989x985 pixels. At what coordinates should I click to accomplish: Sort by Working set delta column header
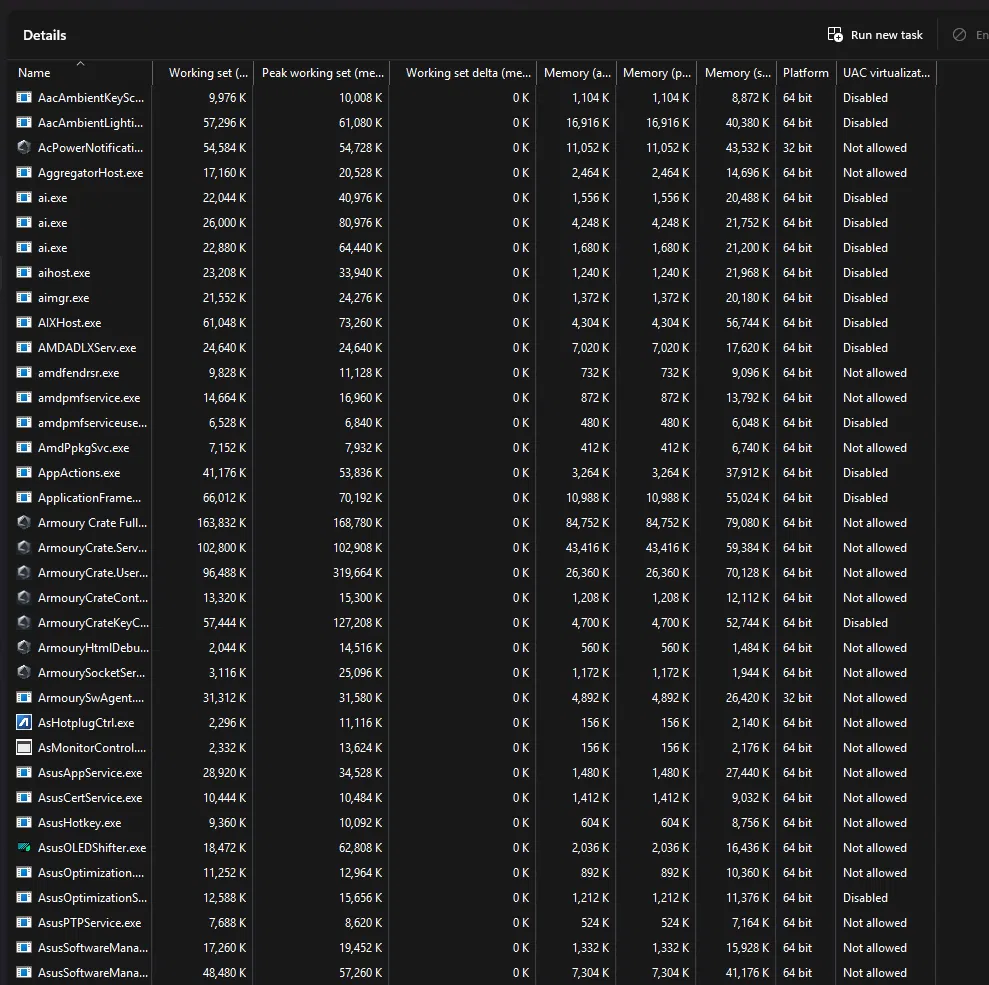pos(464,73)
